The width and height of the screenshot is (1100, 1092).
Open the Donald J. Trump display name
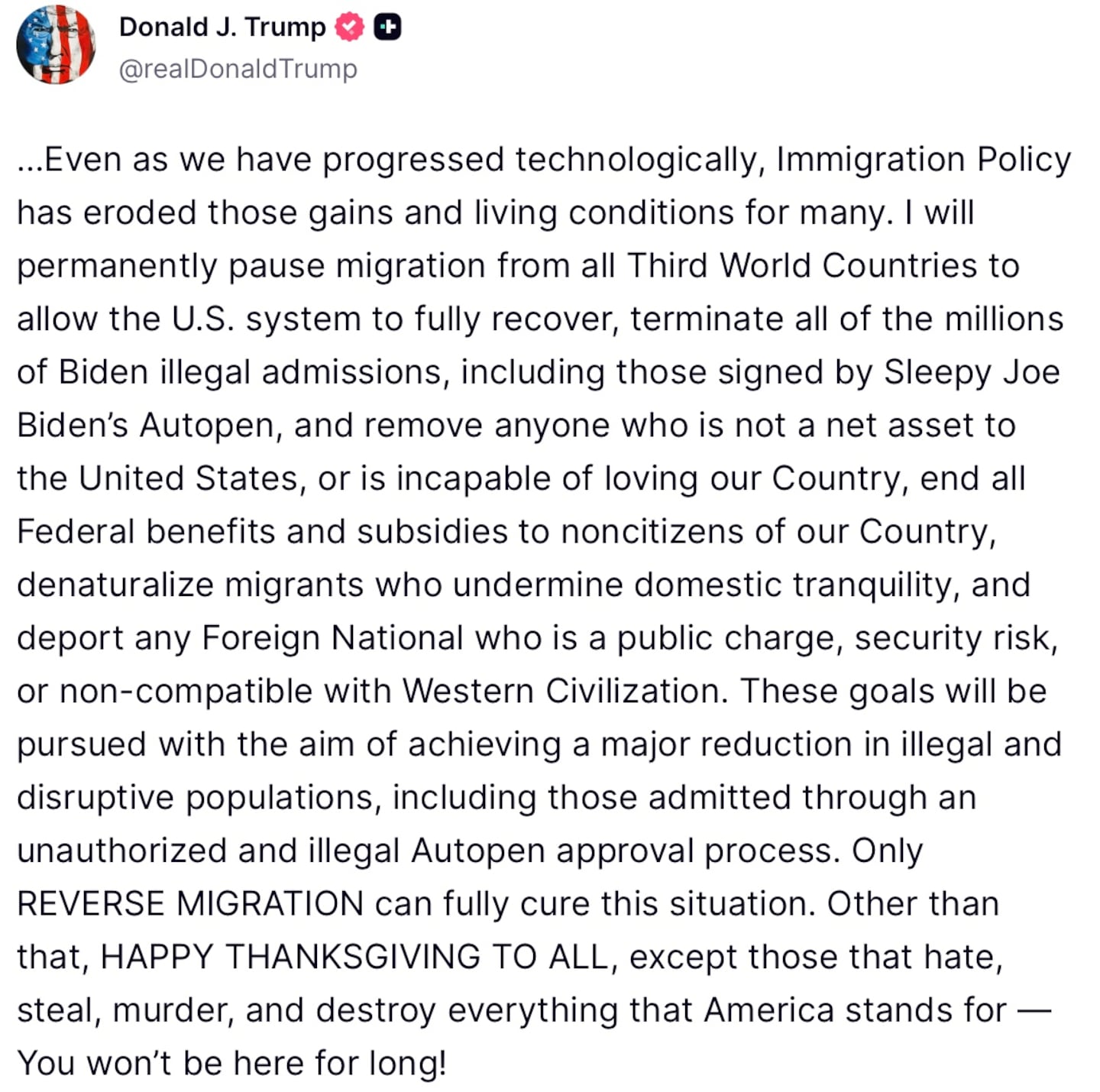[222, 28]
